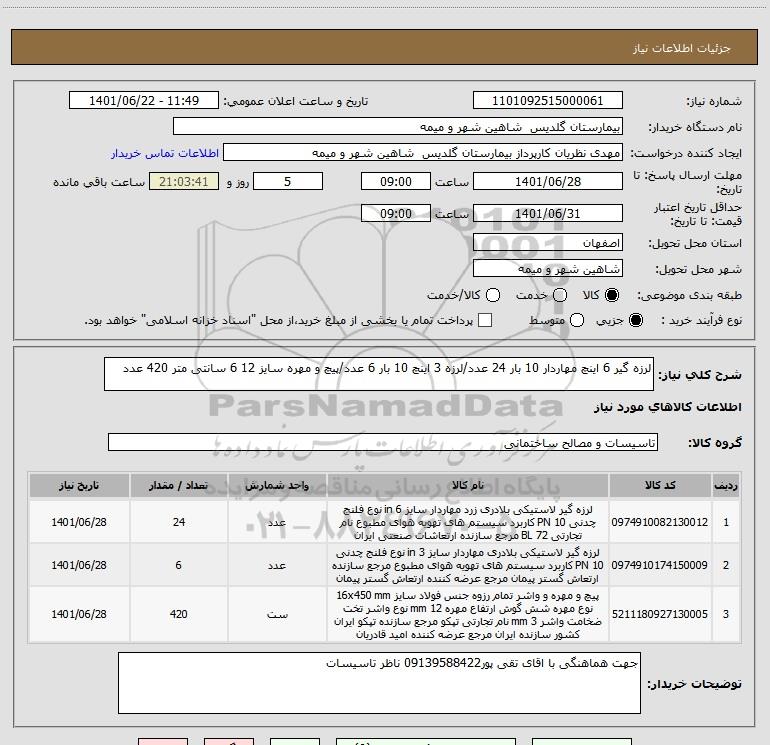
Task: Select the متوسط purchase type radio
Action: point(577,320)
